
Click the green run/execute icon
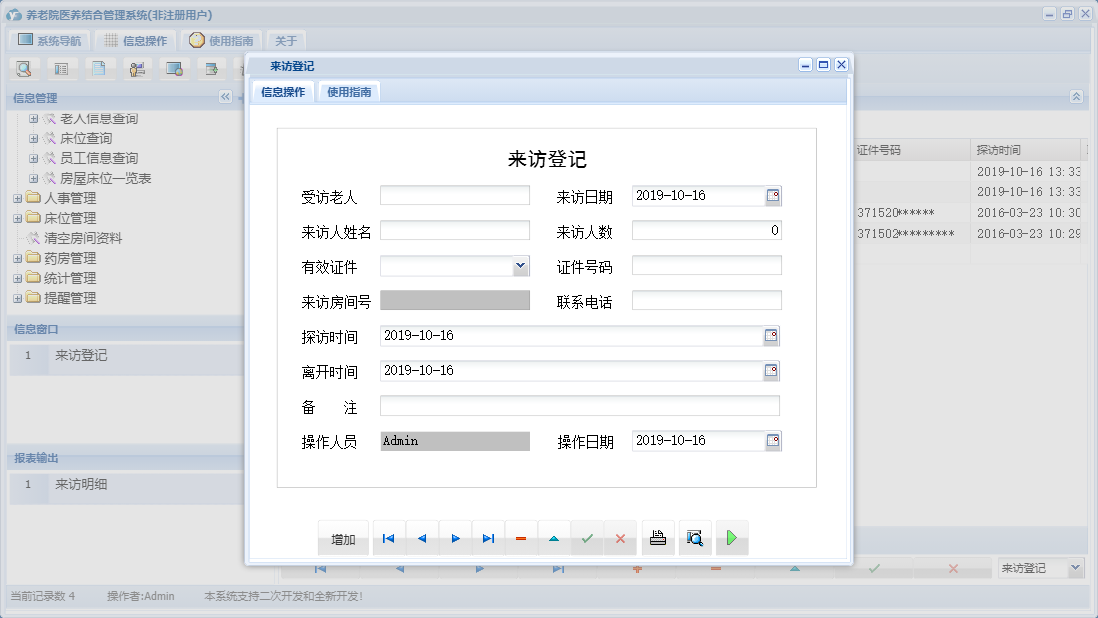click(731, 538)
